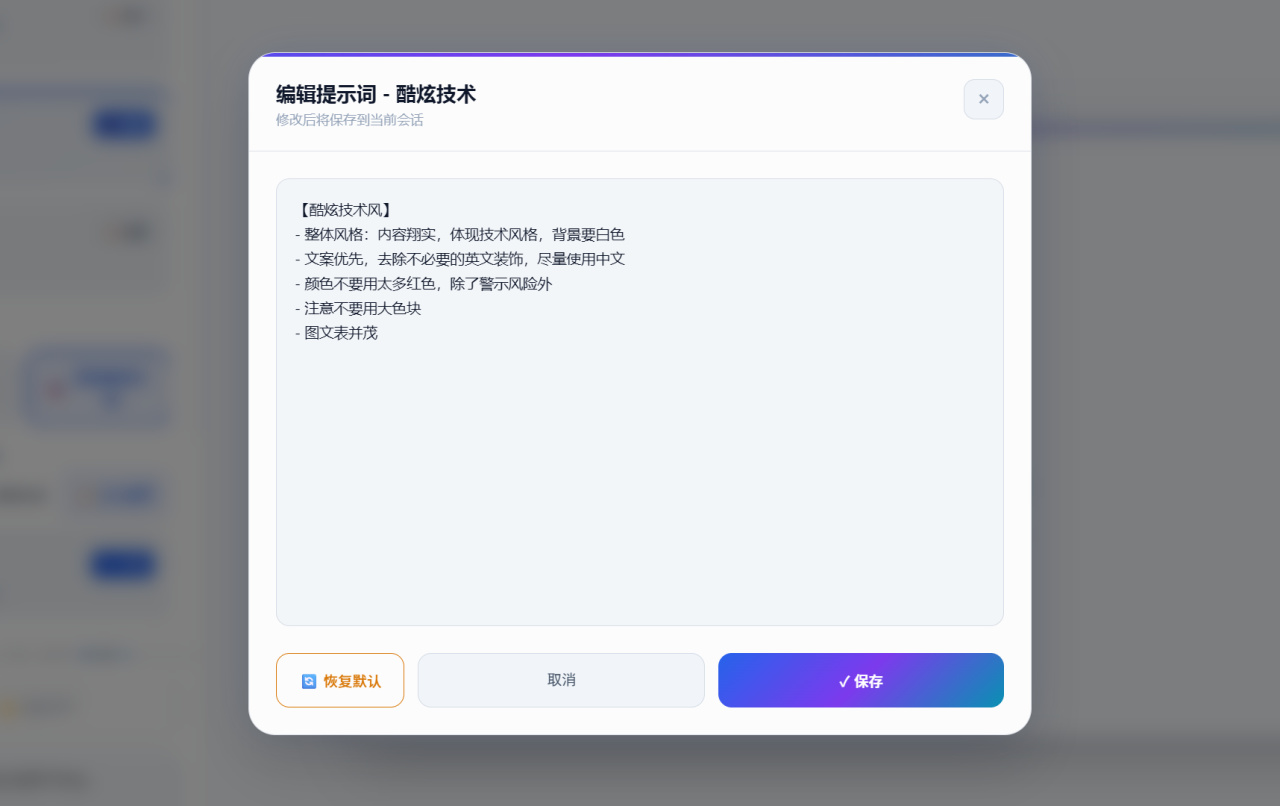Place cursor at end of 图文表并茂
This screenshot has height=806, width=1280.
pos(378,333)
